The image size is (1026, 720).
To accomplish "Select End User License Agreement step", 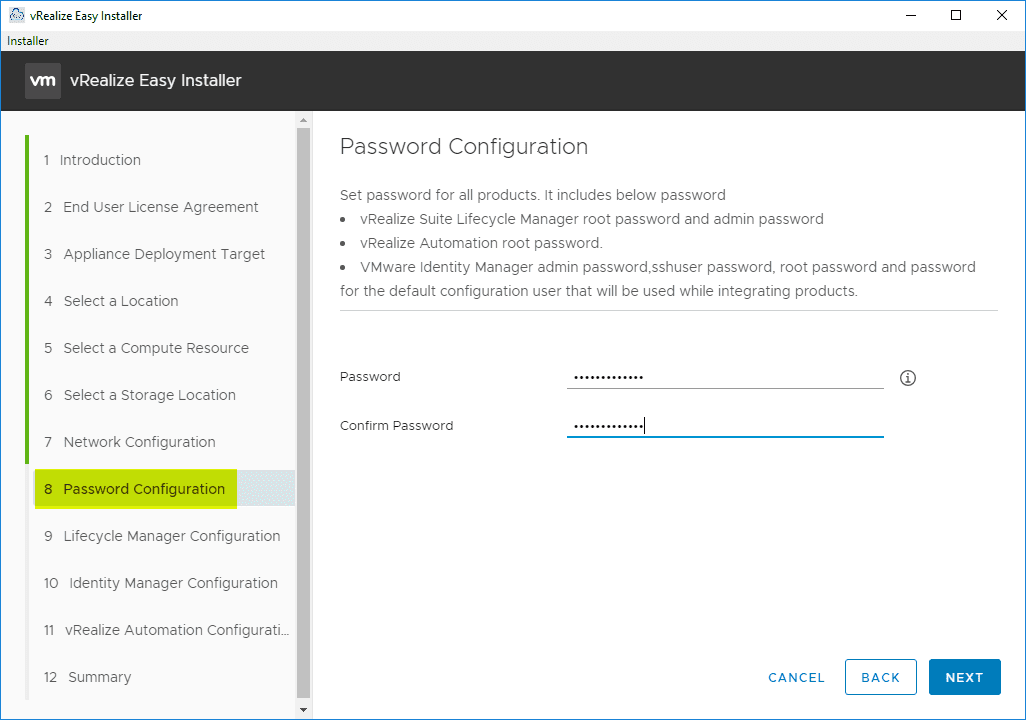I will coord(160,207).
